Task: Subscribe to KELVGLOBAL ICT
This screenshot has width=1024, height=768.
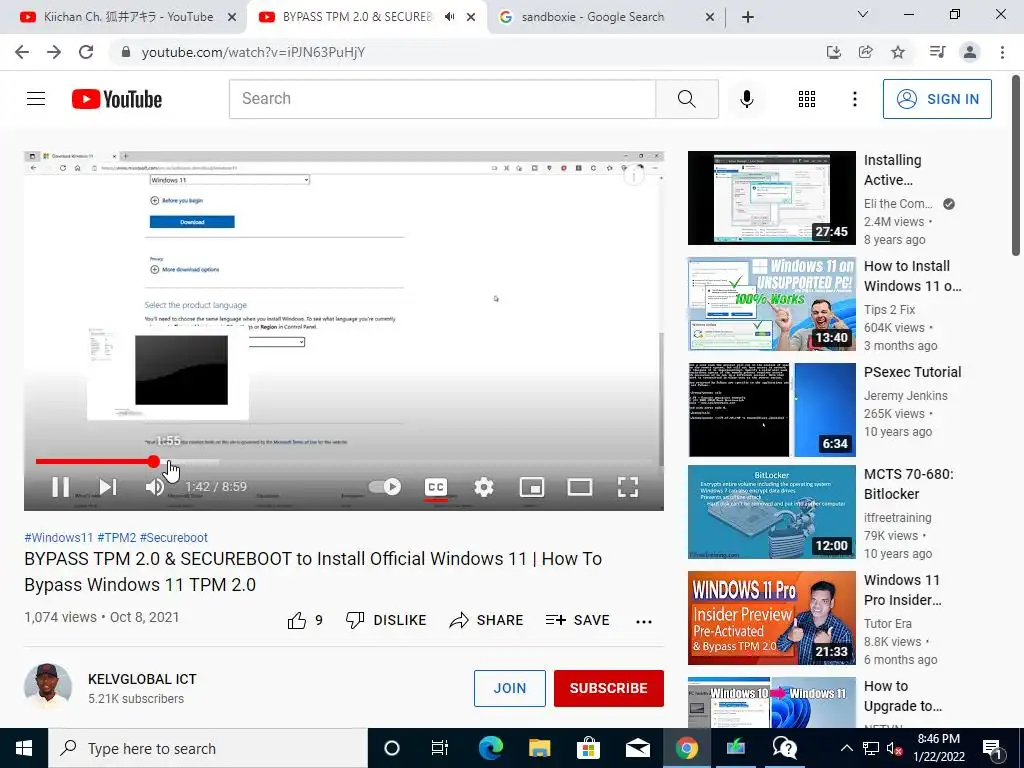Action: [609, 688]
